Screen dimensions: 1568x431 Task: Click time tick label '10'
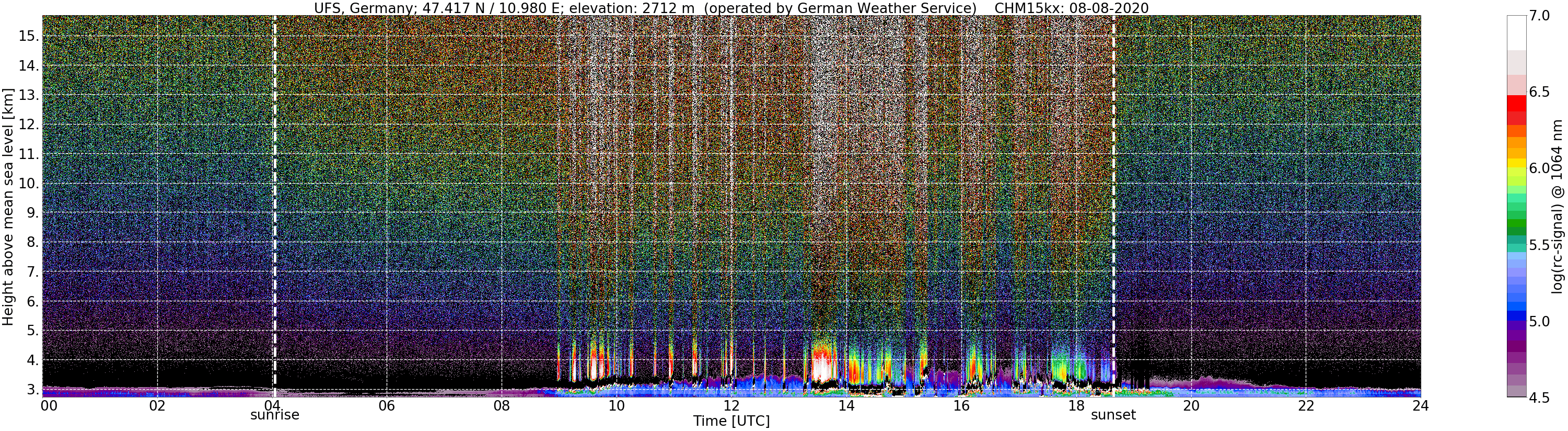pos(617,405)
